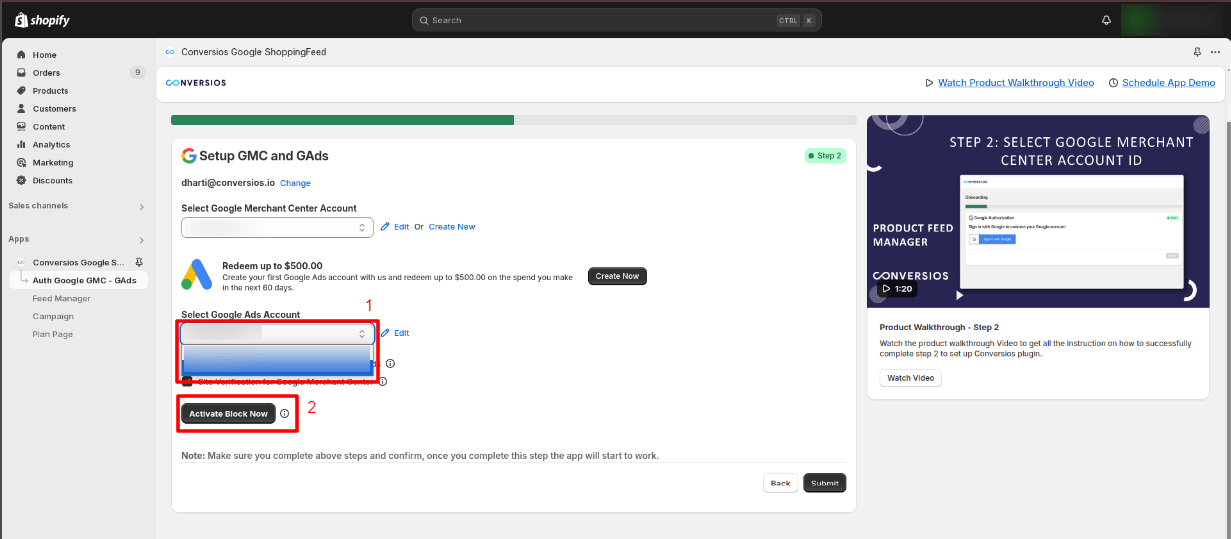Click the Activate Block Now button
The height and width of the screenshot is (539, 1231).
pos(228,414)
